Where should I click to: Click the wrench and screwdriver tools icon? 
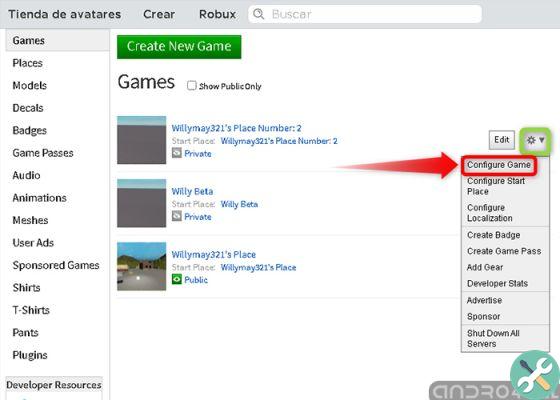click(535, 375)
